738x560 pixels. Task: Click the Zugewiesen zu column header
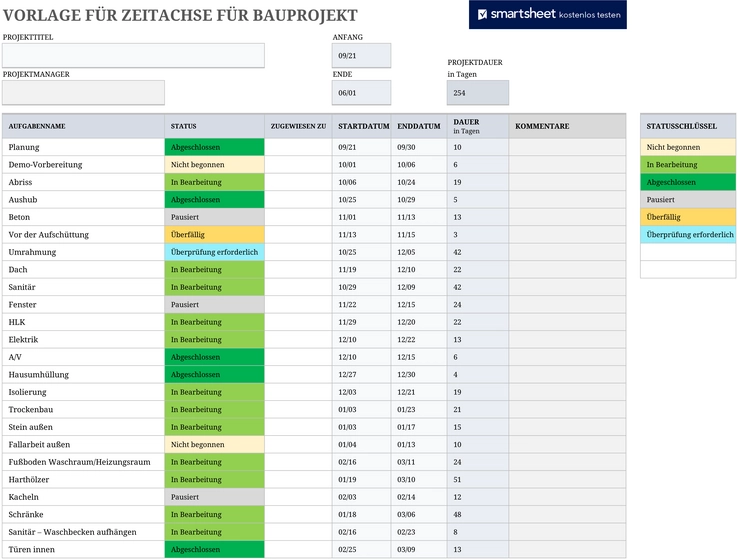[x=298, y=126]
